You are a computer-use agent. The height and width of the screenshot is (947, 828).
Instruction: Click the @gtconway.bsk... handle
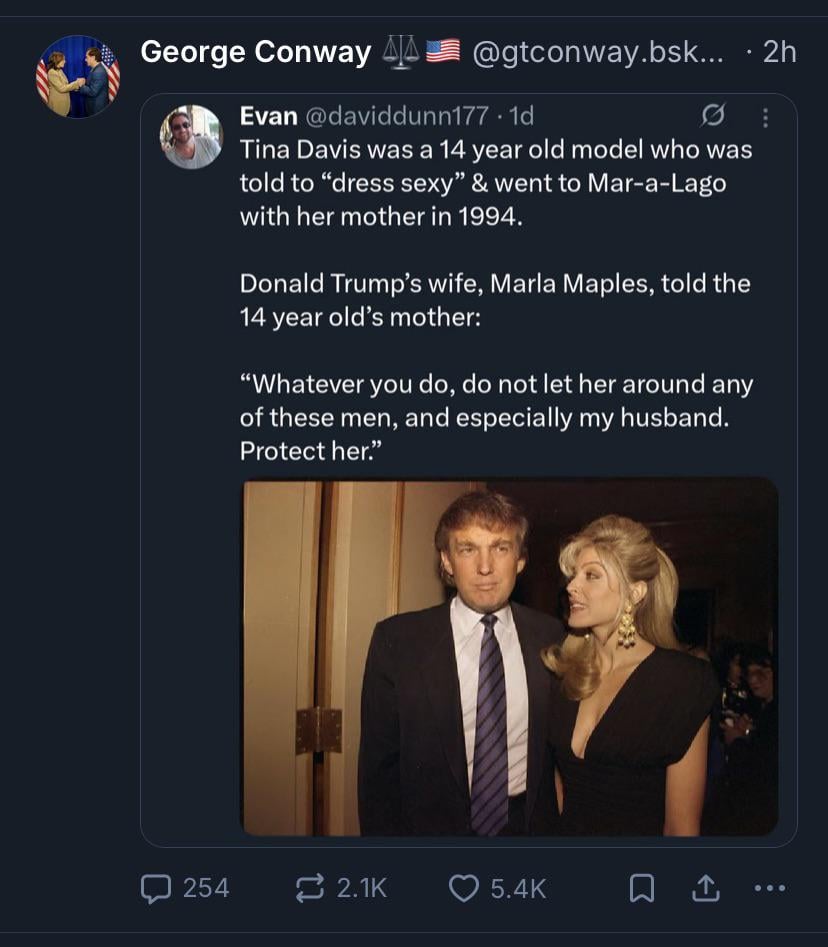[598, 52]
